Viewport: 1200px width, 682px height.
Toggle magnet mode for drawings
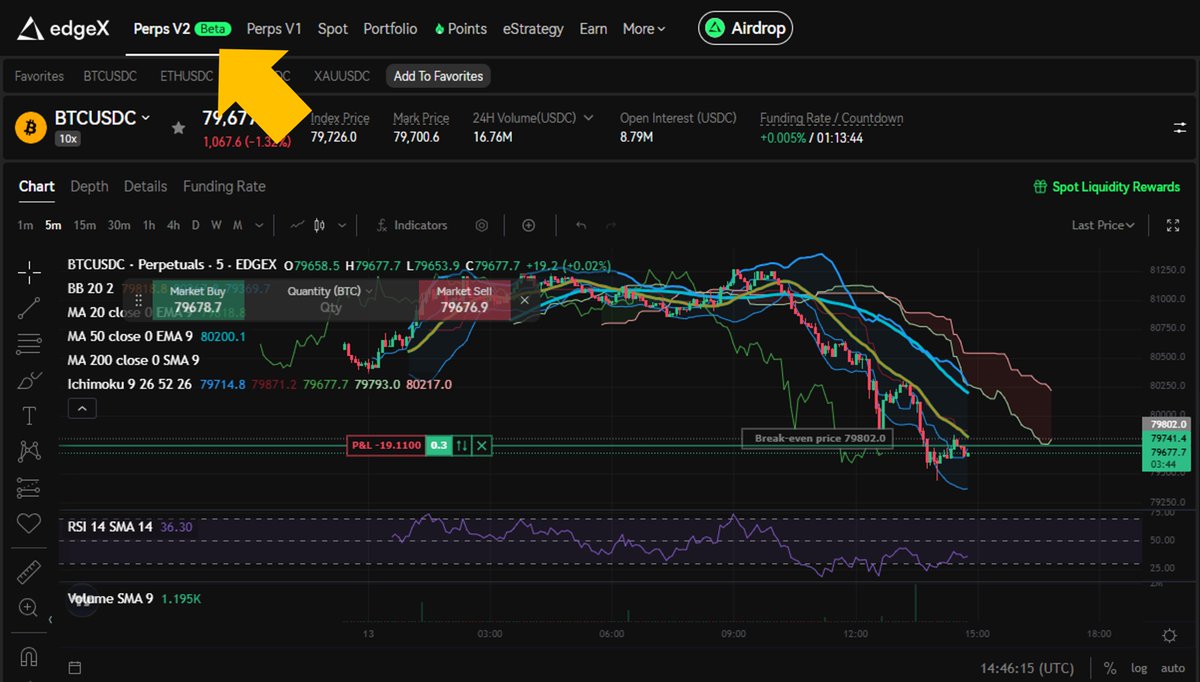click(29, 657)
